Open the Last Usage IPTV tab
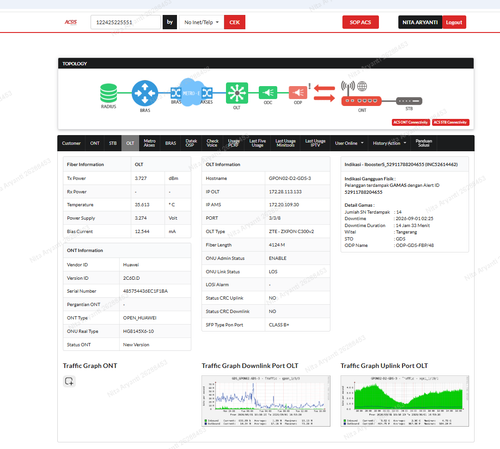Image resolution: width=500 pixels, height=449 pixels. [x=315, y=143]
